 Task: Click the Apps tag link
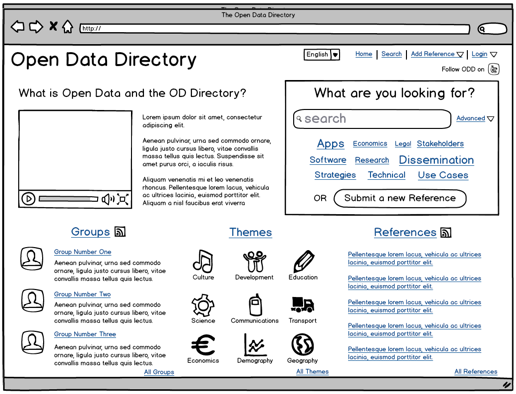330,144
